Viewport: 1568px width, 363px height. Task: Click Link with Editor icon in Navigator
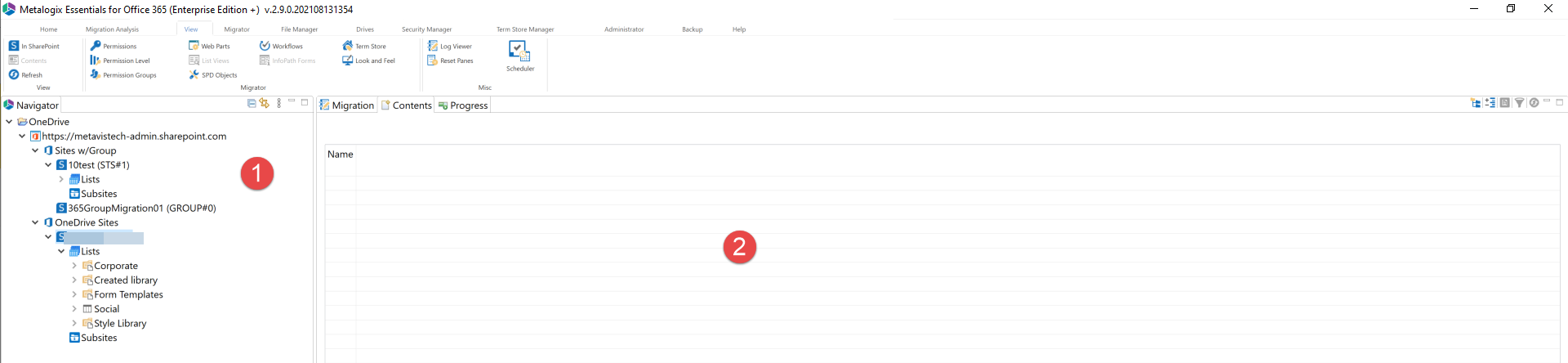pyautogui.click(x=264, y=103)
